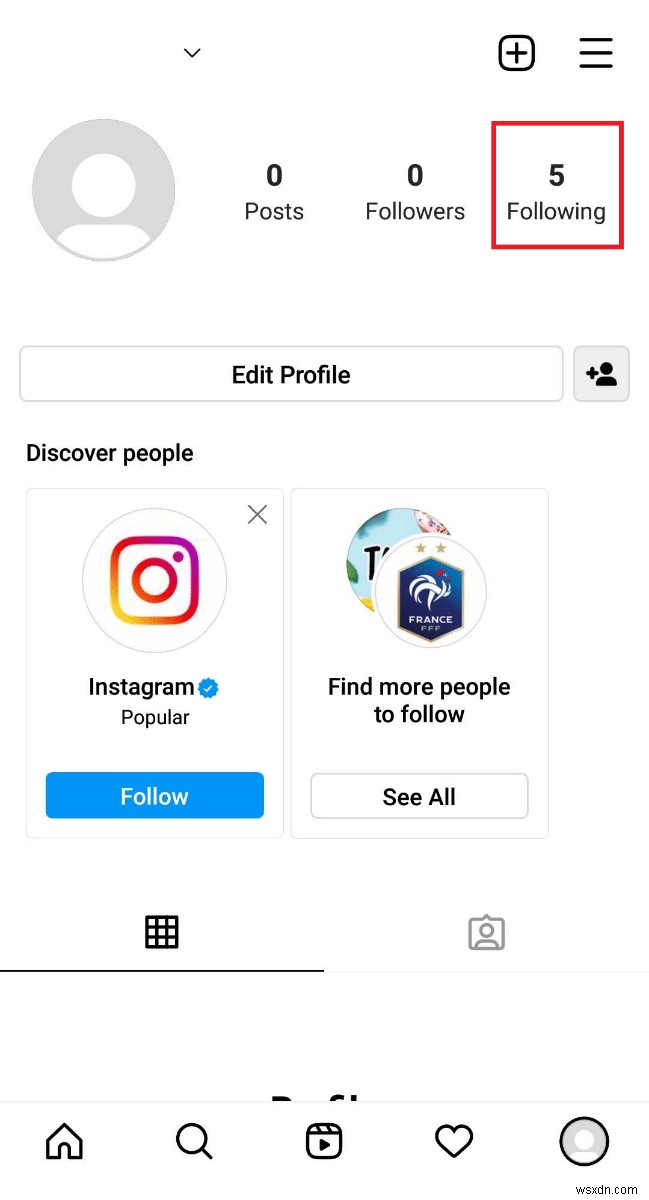649x1200 pixels.
Task: Follow the suggested Instagram account
Action: (x=154, y=796)
